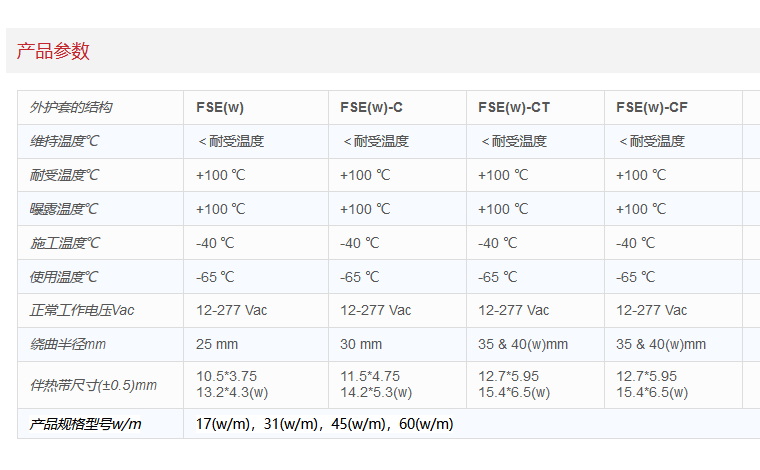Click the 维持温度℃ row label
The image size is (760, 470).
(x=64, y=141)
